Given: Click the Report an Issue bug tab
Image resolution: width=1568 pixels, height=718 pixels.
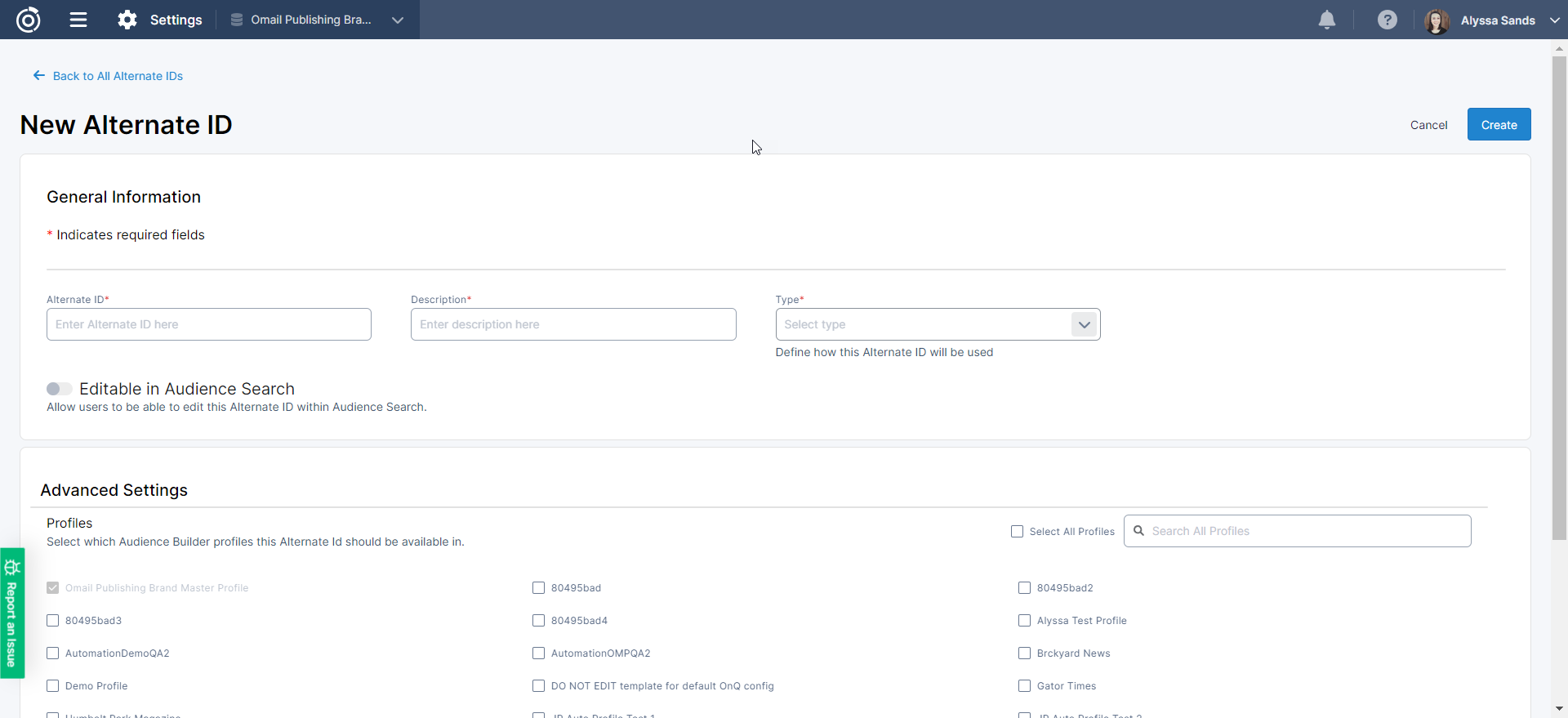Looking at the screenshot, I should coord(12,613).
